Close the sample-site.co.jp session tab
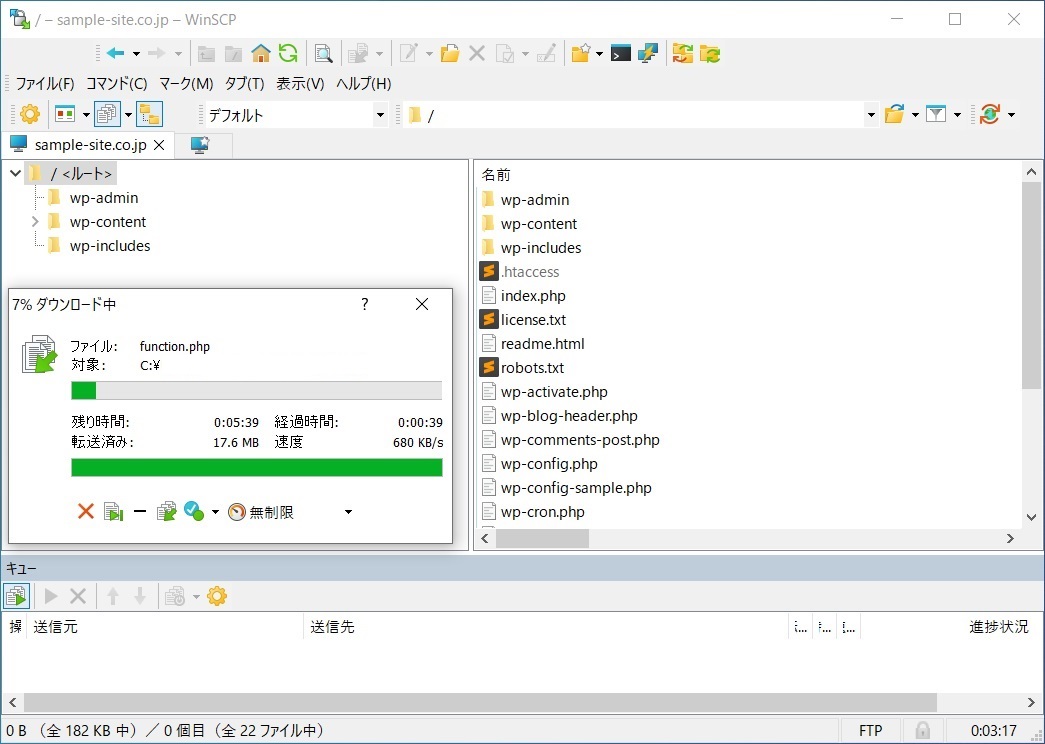Image resolution: width=1045 pixels, height=744 pixels. coord(159,145)
